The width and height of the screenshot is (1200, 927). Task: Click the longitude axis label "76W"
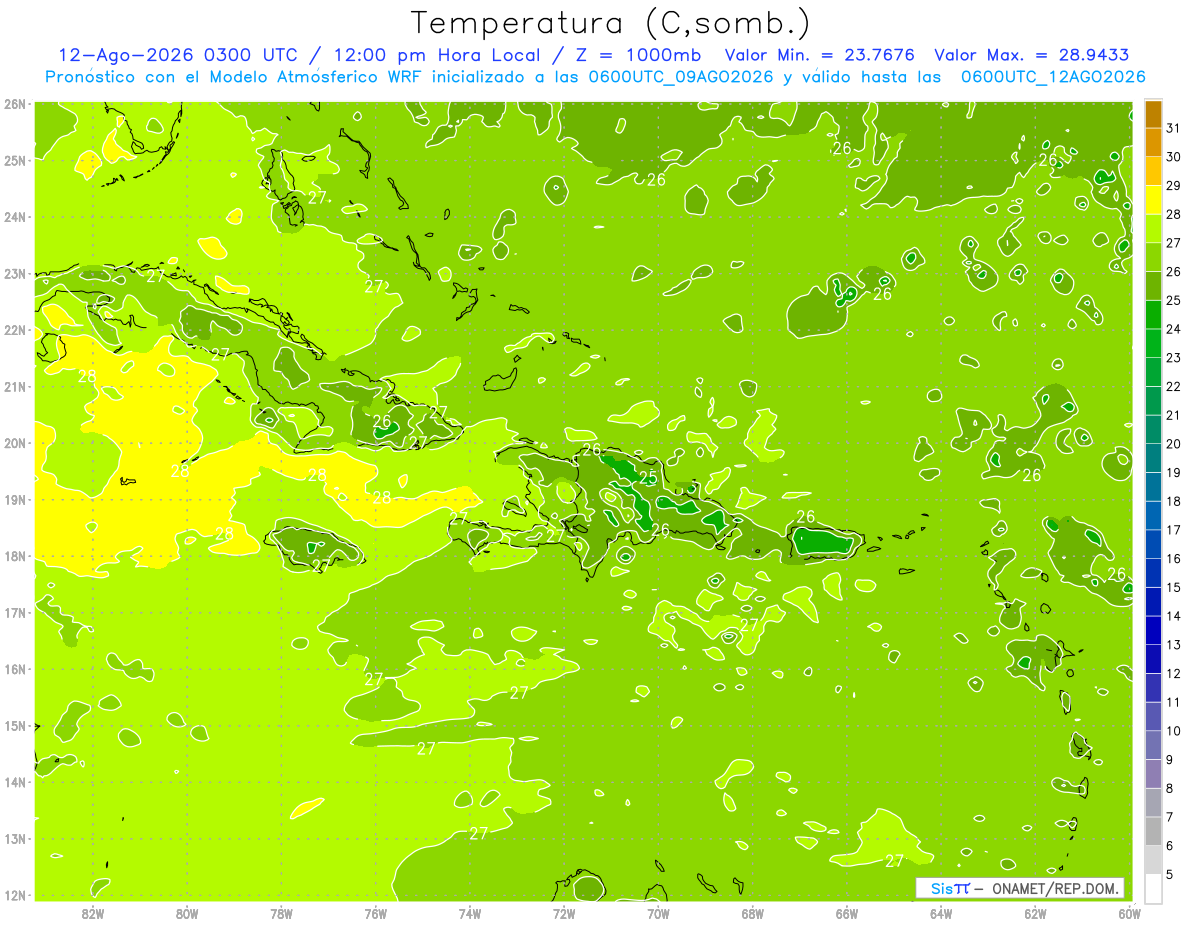click(x=375, y=913)
